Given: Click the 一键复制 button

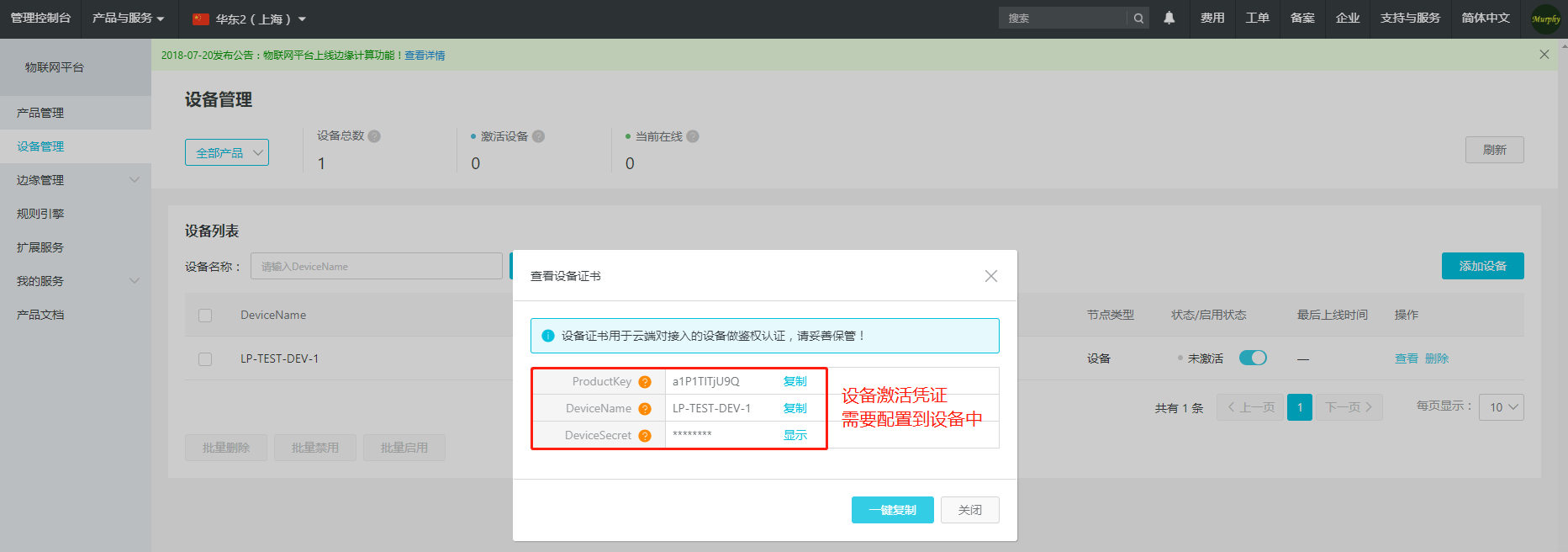Looking at the screenshot, I should pos(892,510).
